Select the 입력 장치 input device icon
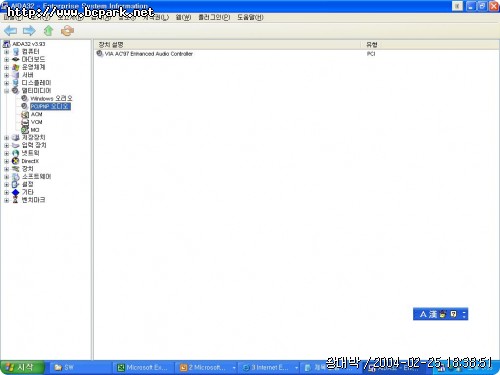 click(x=16, y=145)
